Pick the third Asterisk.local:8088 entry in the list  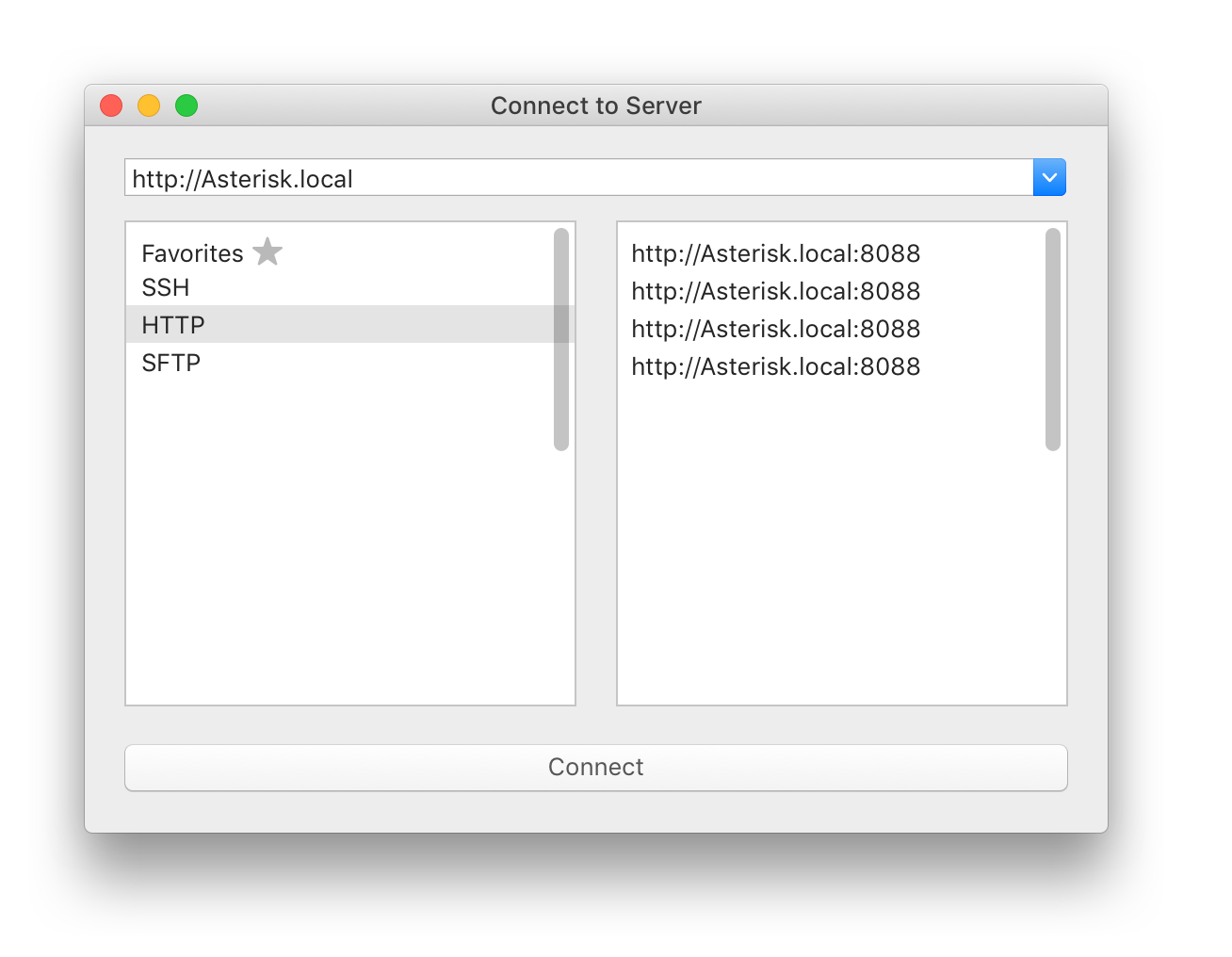[x=775, y=329]
